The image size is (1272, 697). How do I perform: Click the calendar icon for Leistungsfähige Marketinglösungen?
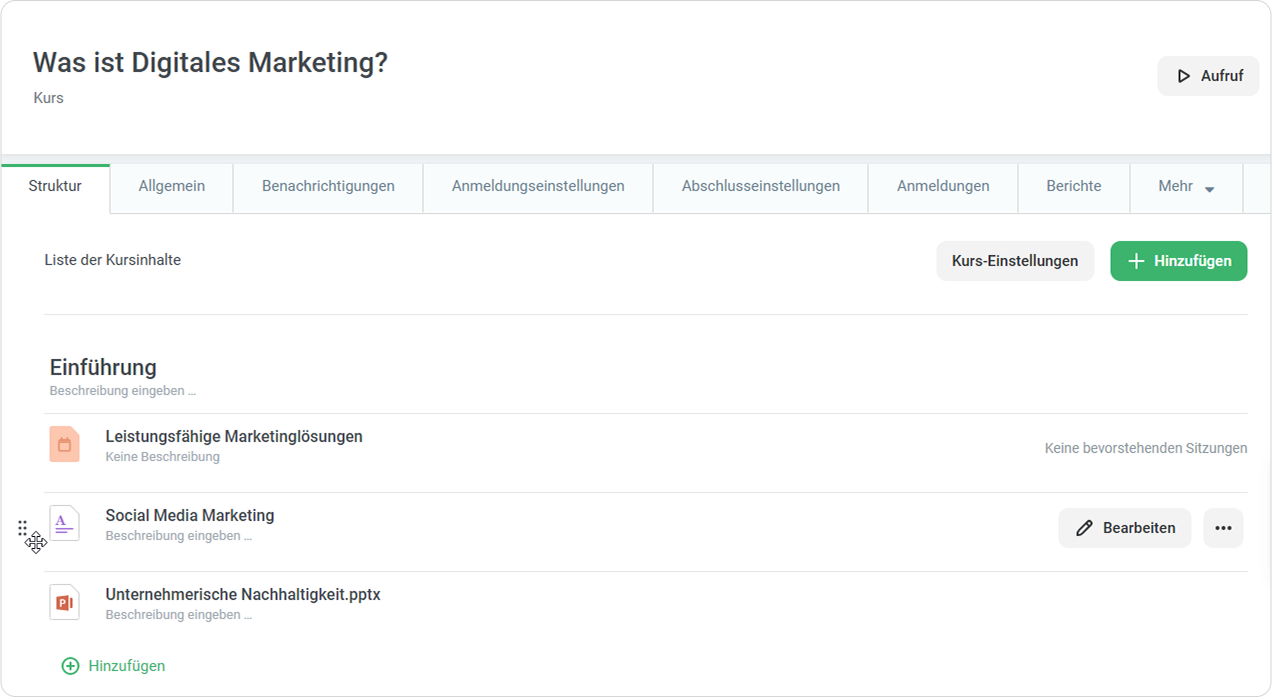pos(64,444)
